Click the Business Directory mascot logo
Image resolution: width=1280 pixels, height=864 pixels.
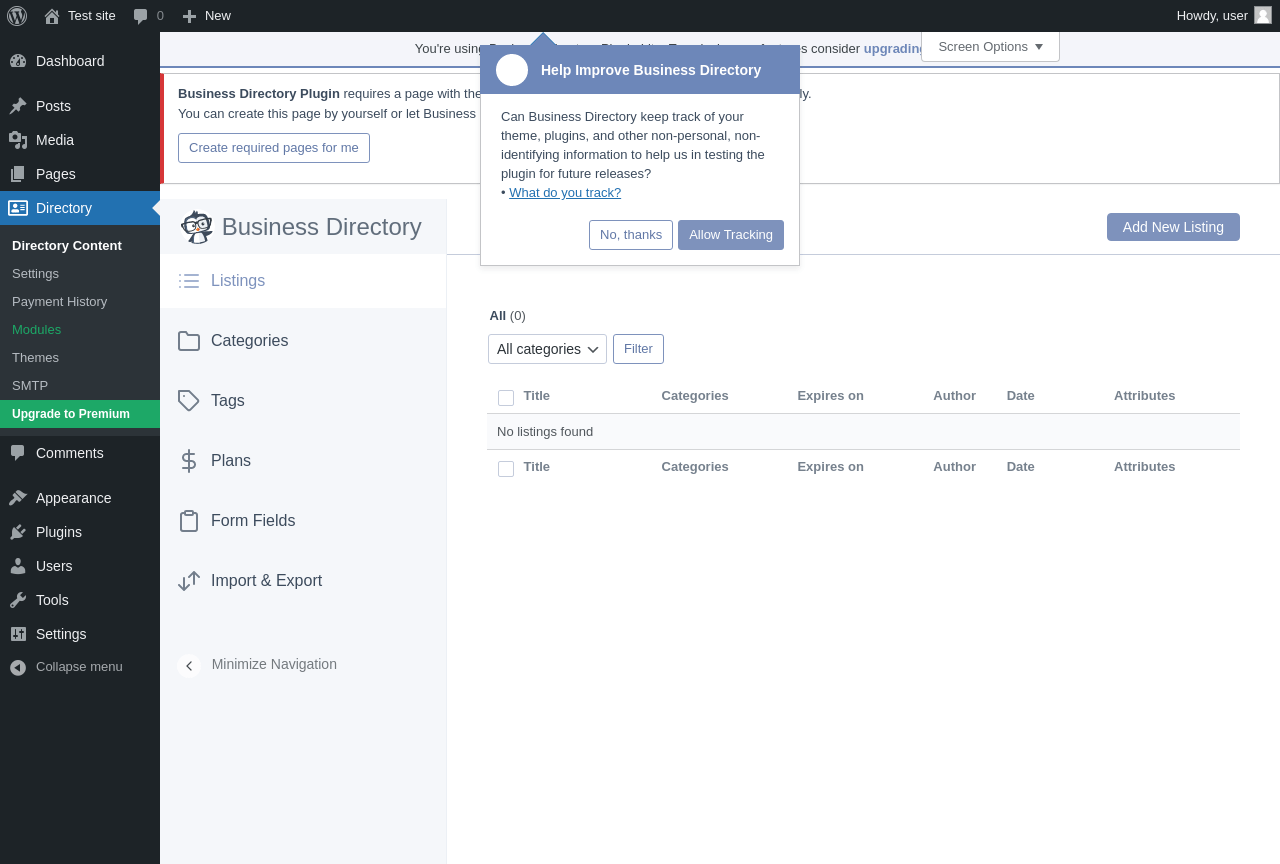197,227
